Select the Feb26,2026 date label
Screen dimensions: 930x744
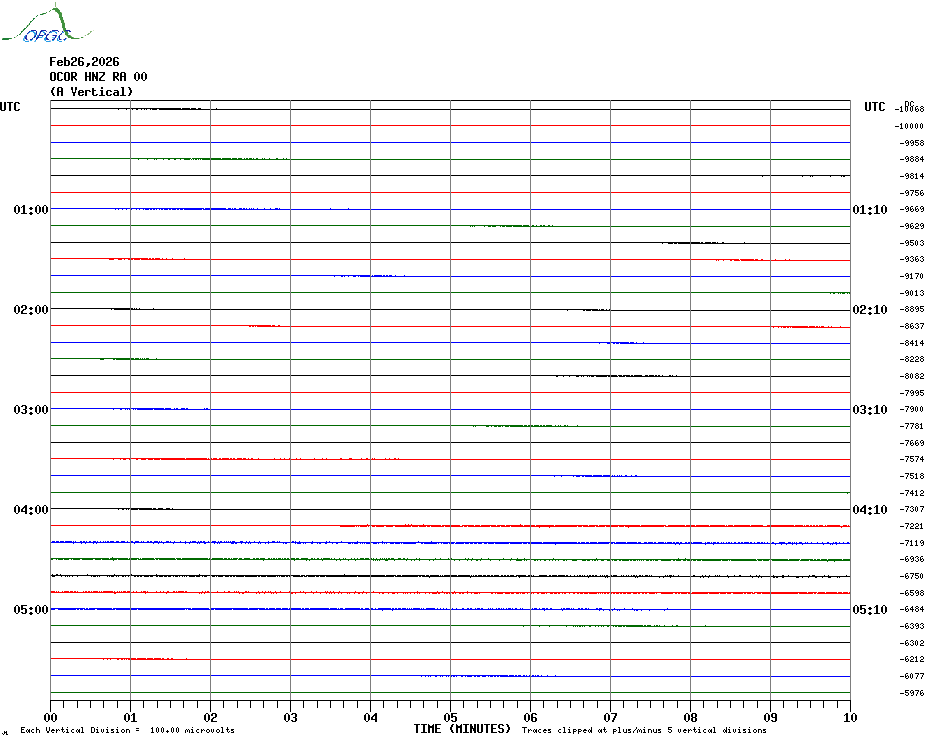click(84, 62)
